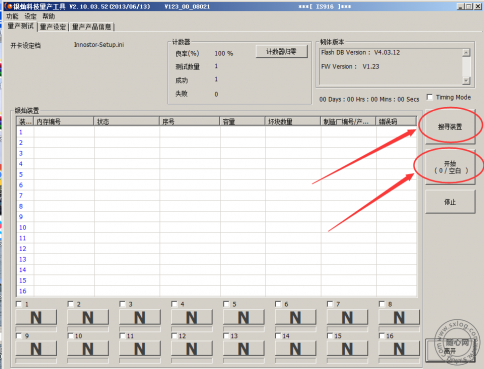Enable the Timing Mode checkbox
This screenshot has width=484, height=369.
[430, 97]
